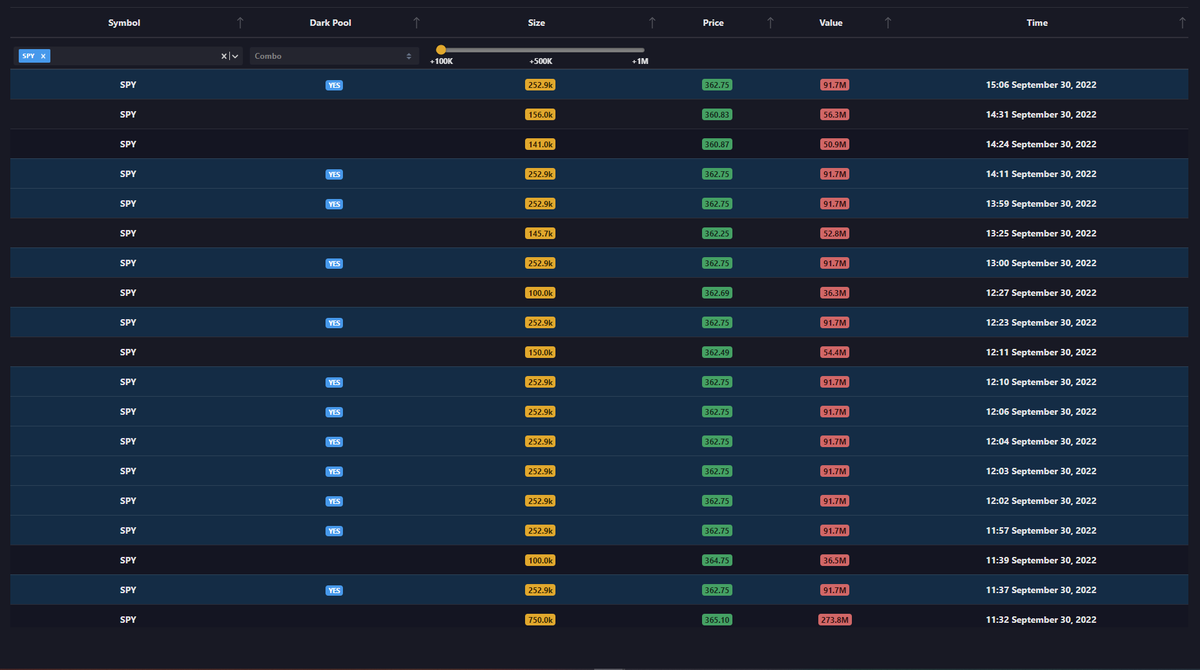1200x670 pixels.
Task: Sort by Size using its arrow icon
Action: point(652,23)
